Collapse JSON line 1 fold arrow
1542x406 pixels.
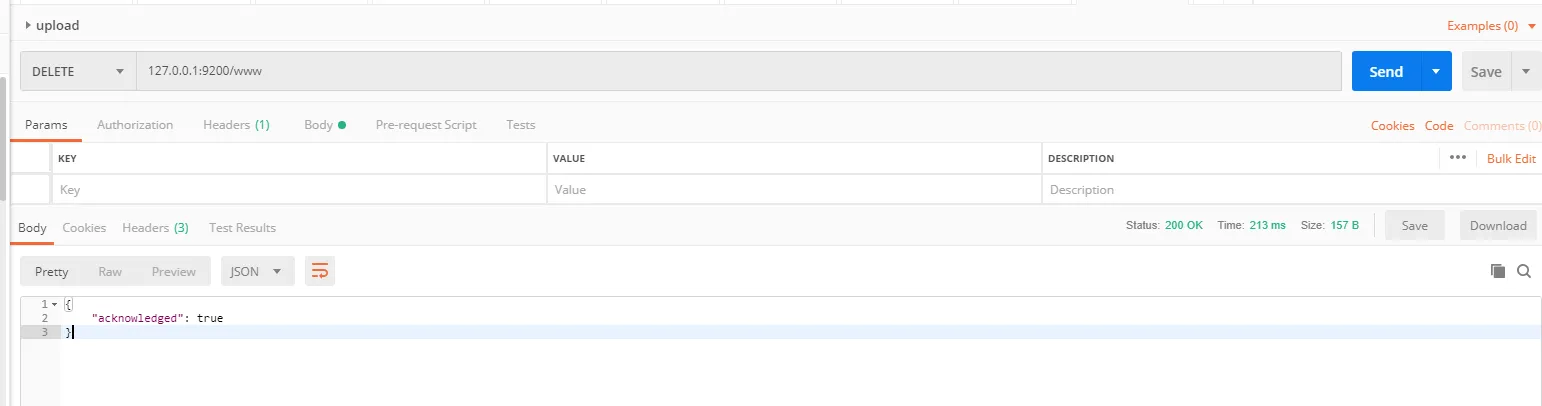pos(54,304)
